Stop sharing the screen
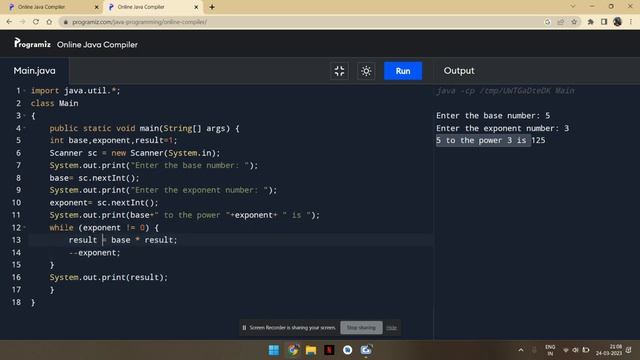This screenshot has height=360, width=640. (x=361, y=327)
